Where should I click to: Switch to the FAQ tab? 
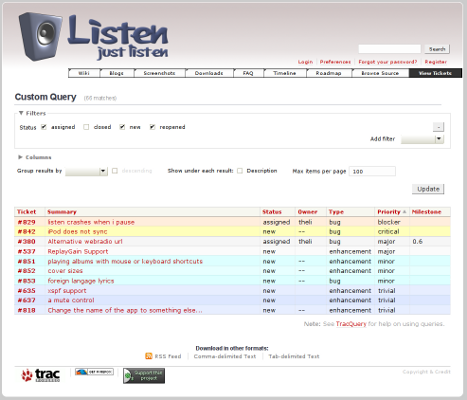[248, 73]
